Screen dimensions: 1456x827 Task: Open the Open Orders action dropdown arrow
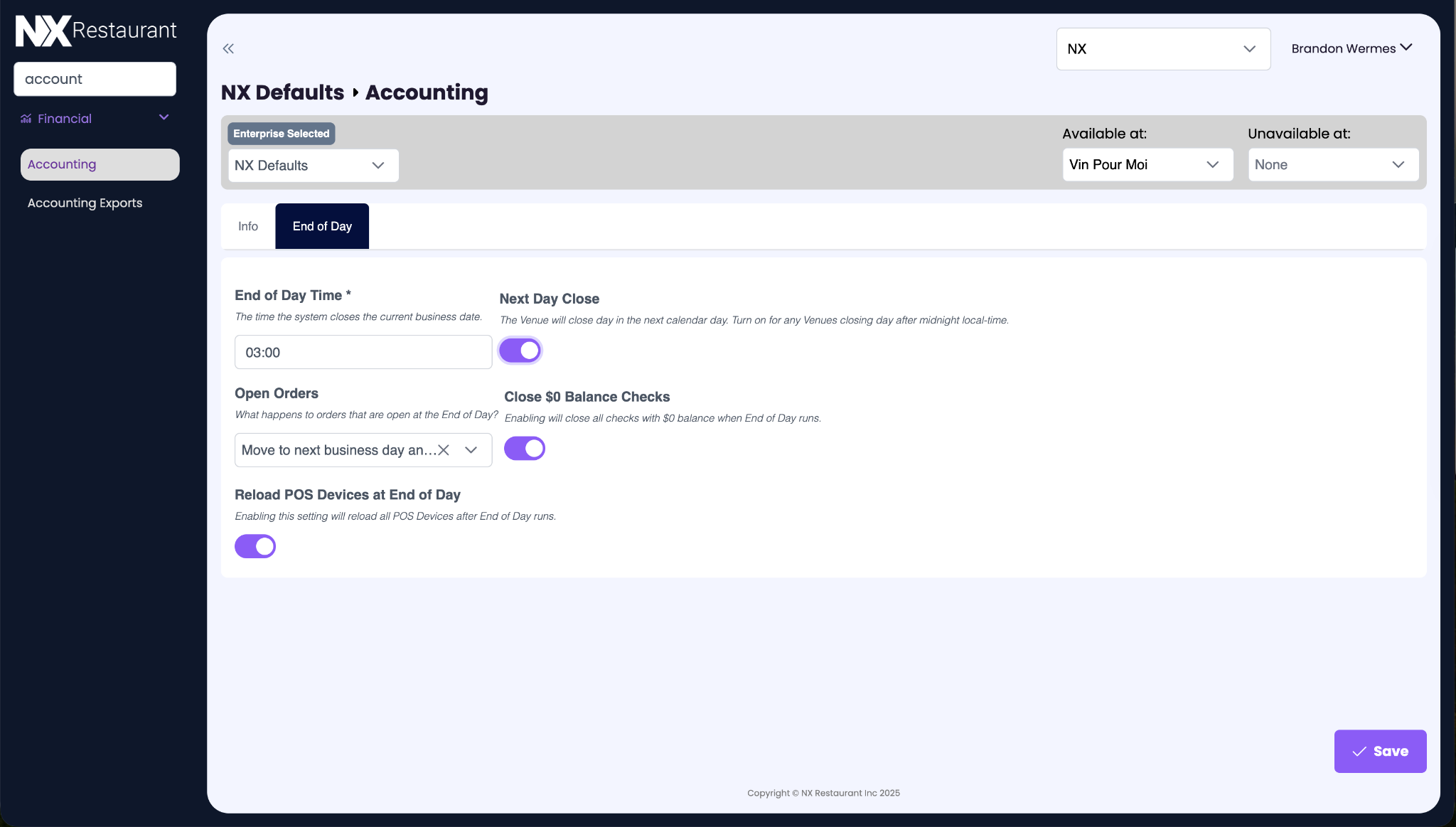pyautogui.click(x=471, y=450)
